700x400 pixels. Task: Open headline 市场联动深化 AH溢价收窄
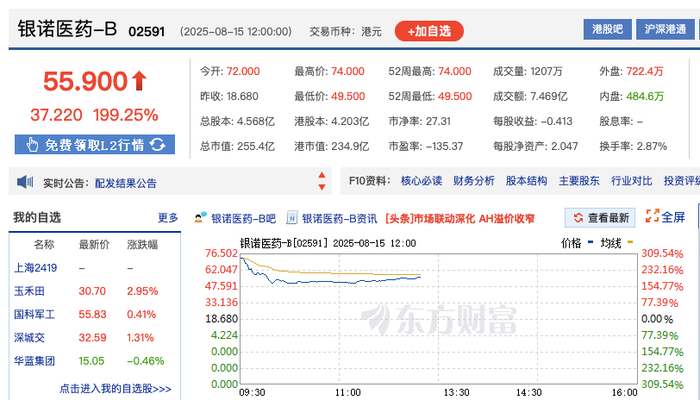click(459, 218)
